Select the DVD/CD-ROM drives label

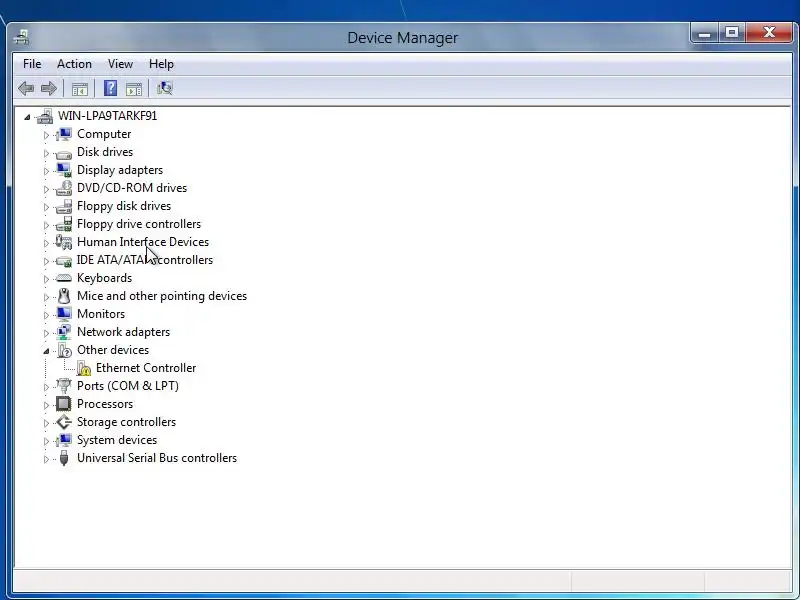tap(132, 188)
